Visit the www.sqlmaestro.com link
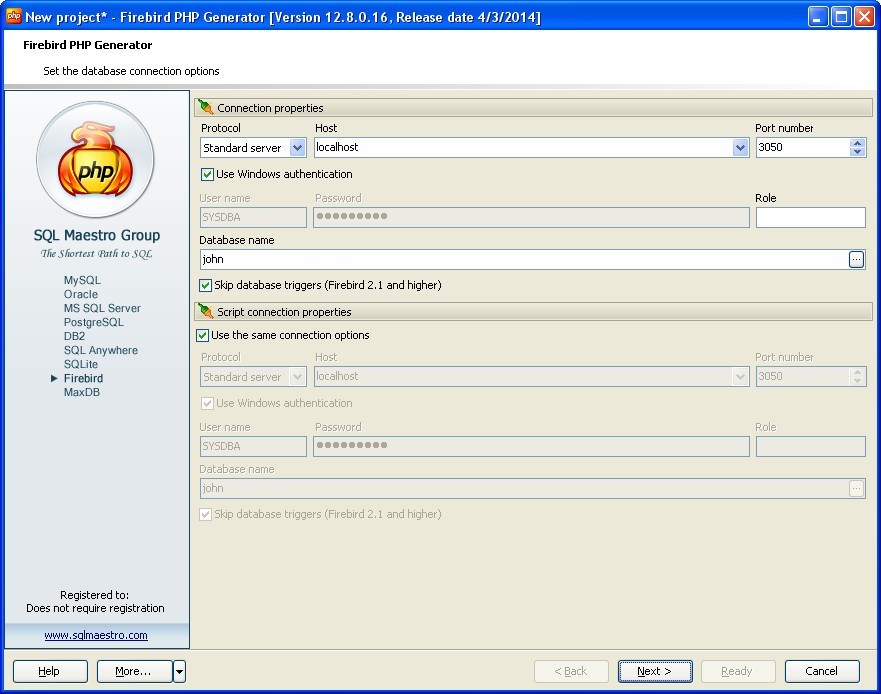The width and height of the screenshot is (881, 694). [95, 635]
